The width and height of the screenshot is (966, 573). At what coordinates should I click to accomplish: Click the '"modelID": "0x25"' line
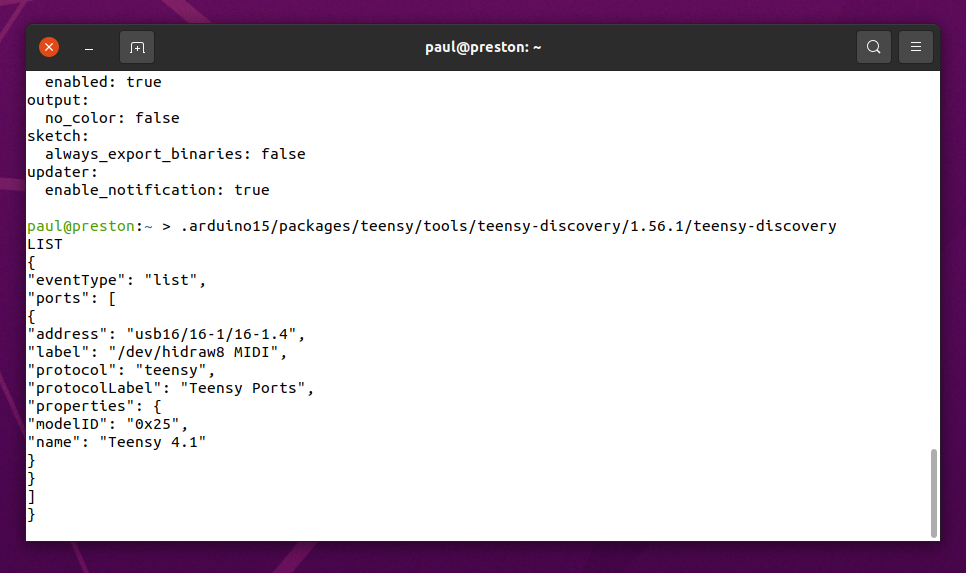[108, 425]
